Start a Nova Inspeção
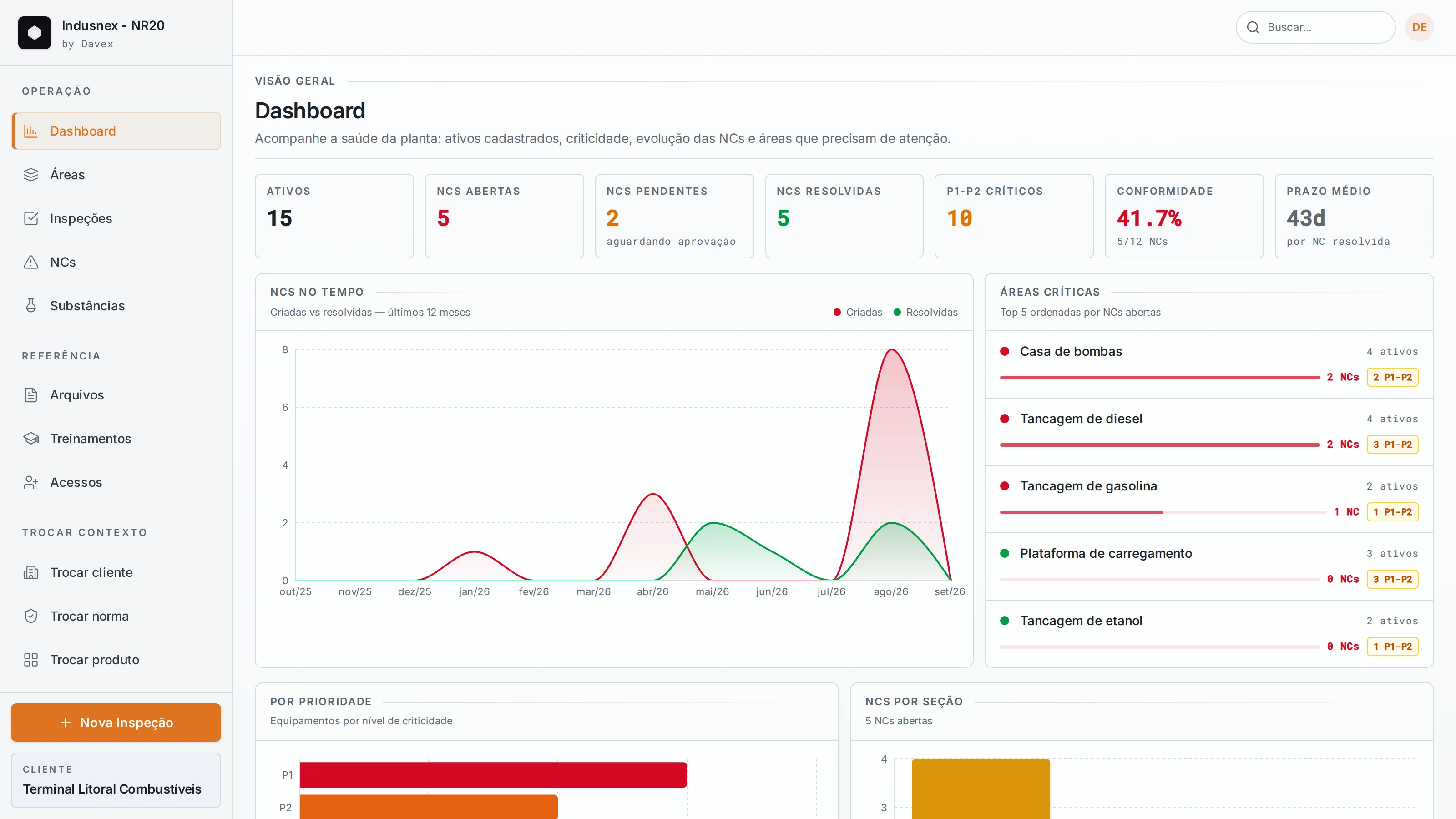The image size is (1456, 819). [x=116, y=723]
